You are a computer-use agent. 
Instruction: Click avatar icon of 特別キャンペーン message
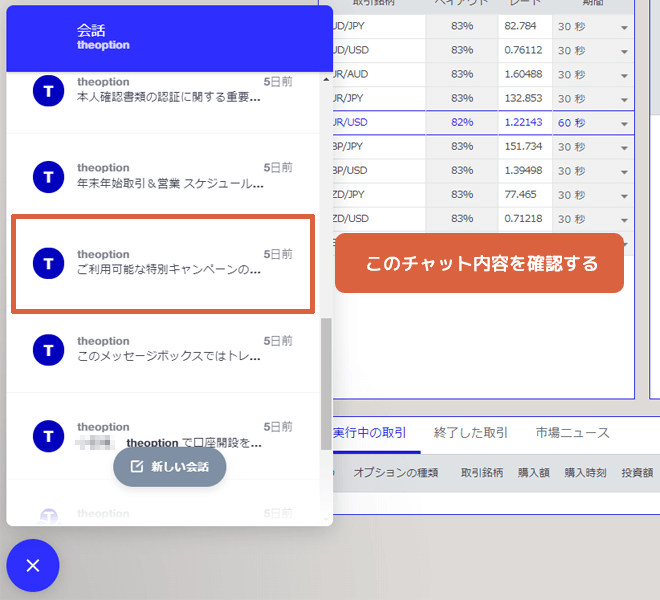point(48,263)
